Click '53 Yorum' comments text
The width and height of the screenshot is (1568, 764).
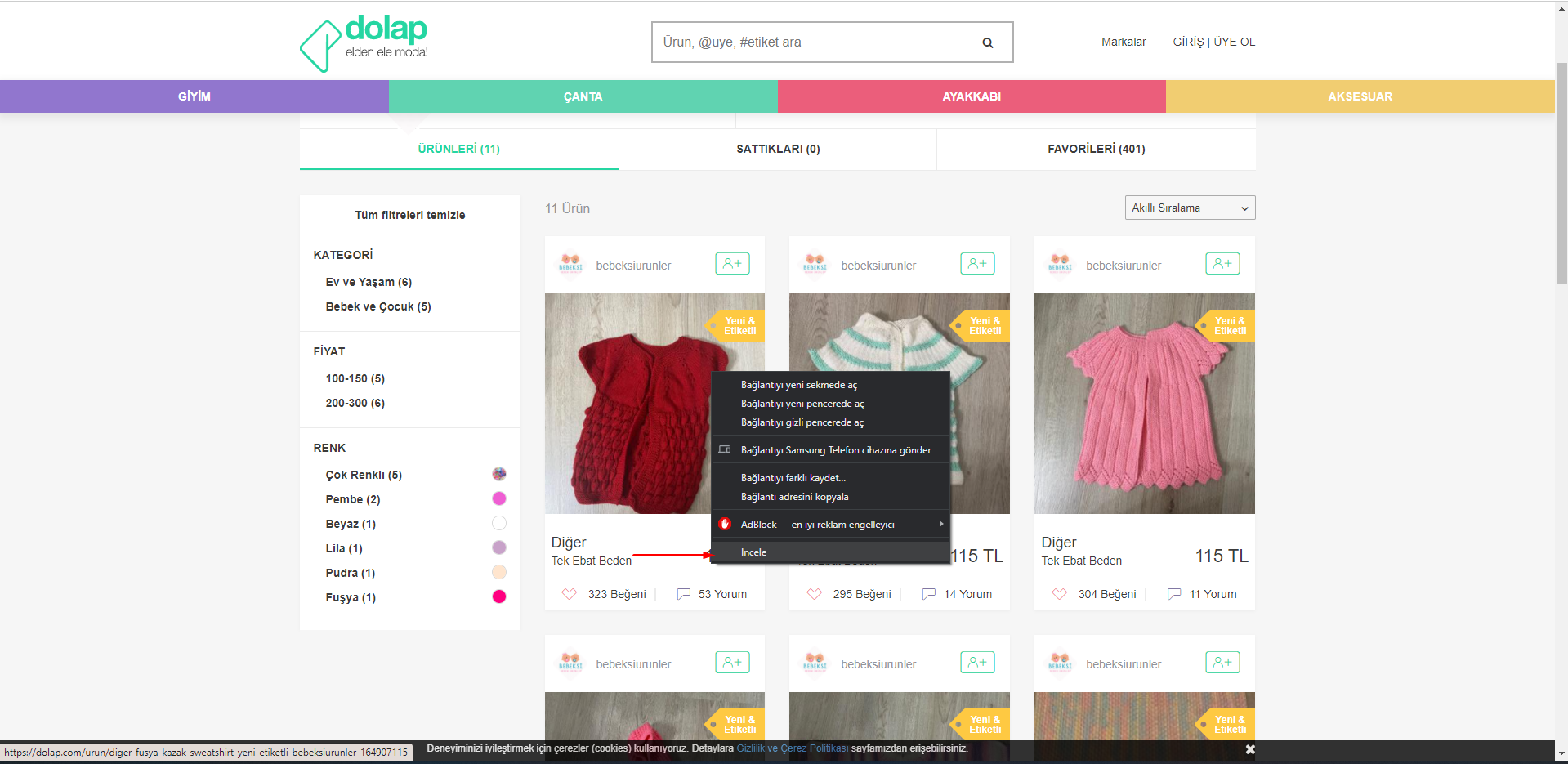tap(722, 594)
